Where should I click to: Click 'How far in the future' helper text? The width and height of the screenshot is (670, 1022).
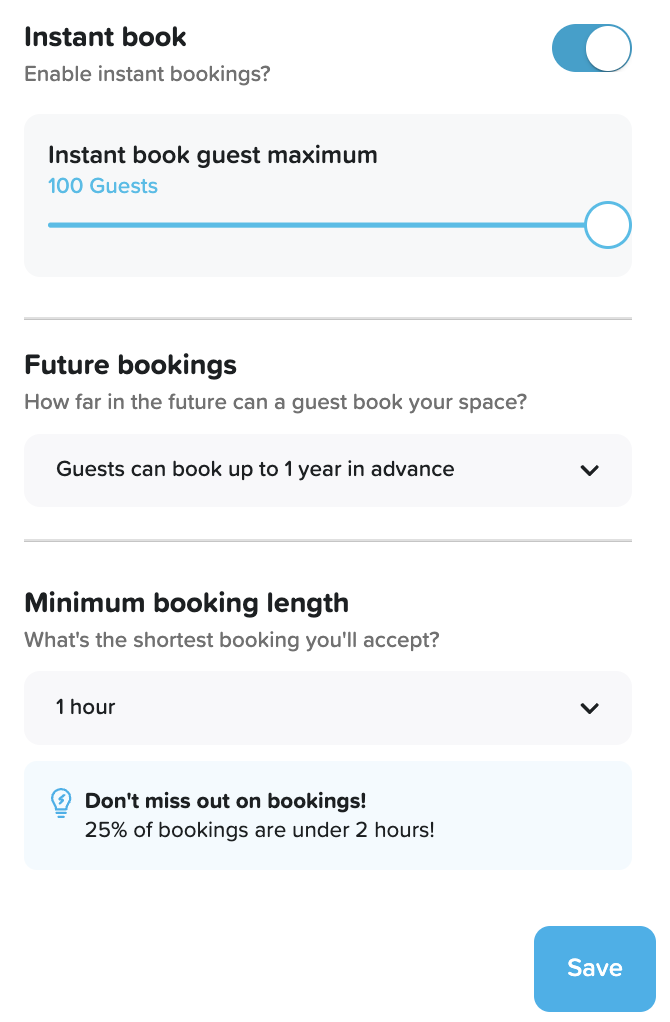[x=275, y=403]
